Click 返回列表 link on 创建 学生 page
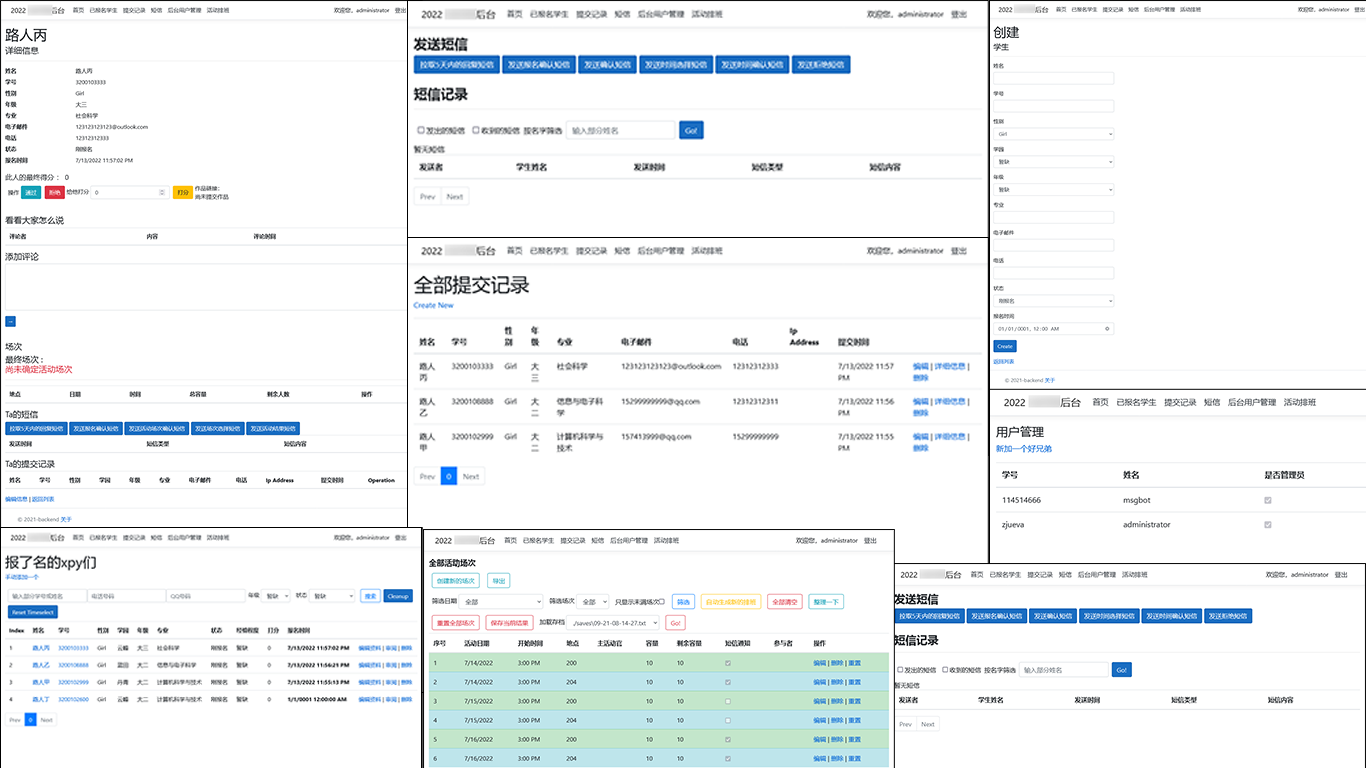Viewport: 1366px width, 768px height. coord(1003,361)
